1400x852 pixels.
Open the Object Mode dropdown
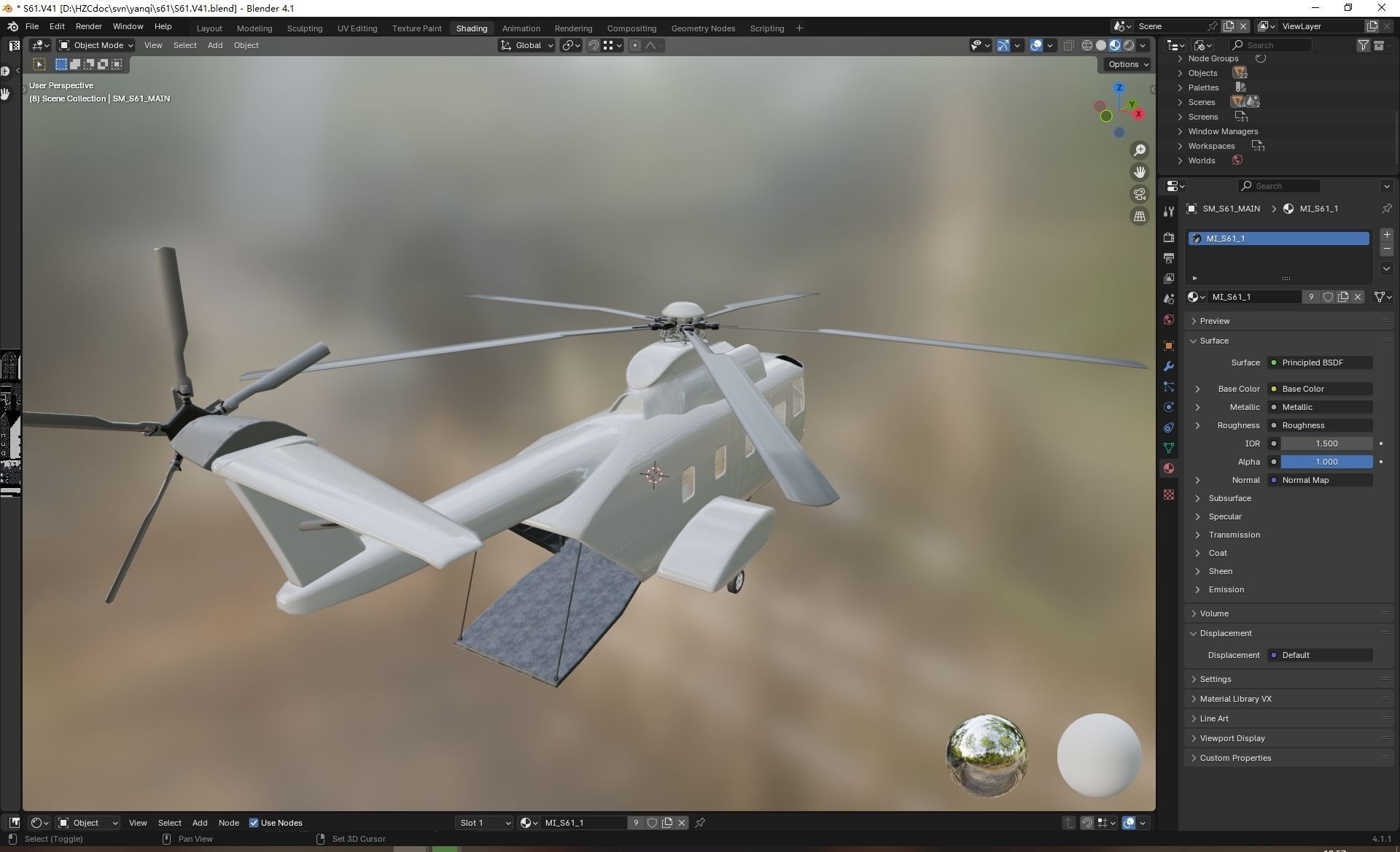97,45
